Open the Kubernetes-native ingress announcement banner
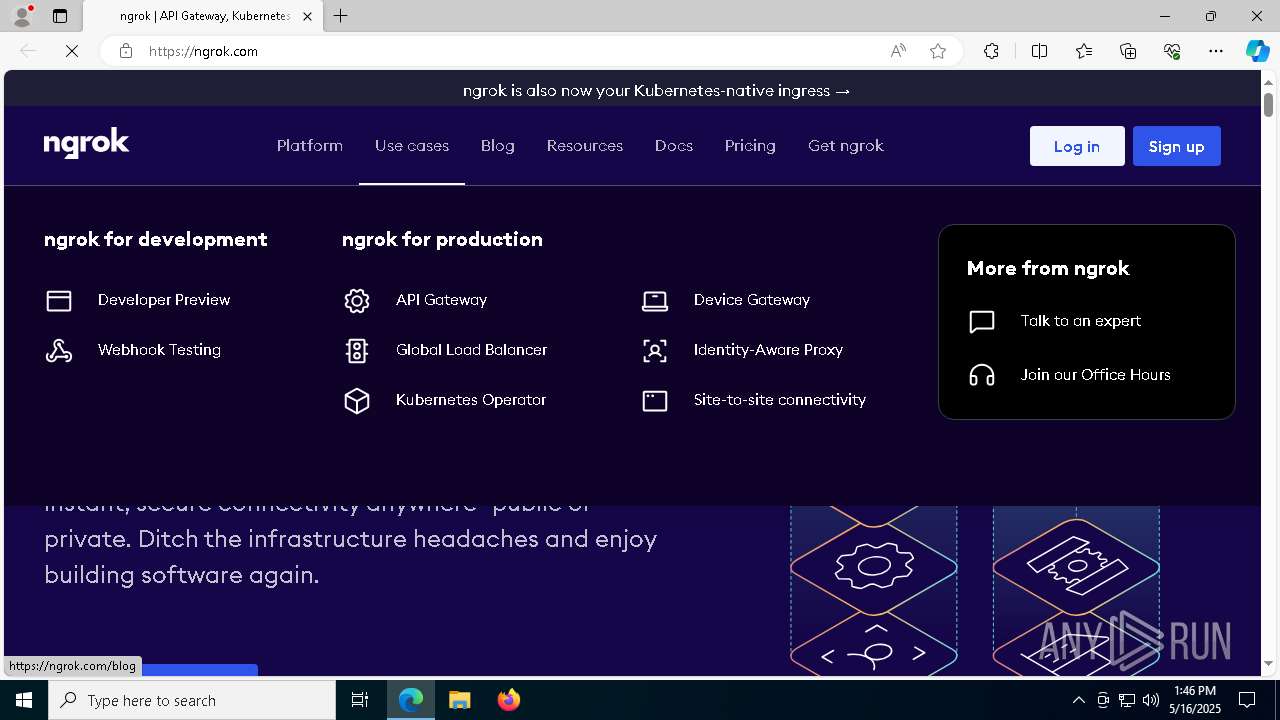 tap(657, 90)
